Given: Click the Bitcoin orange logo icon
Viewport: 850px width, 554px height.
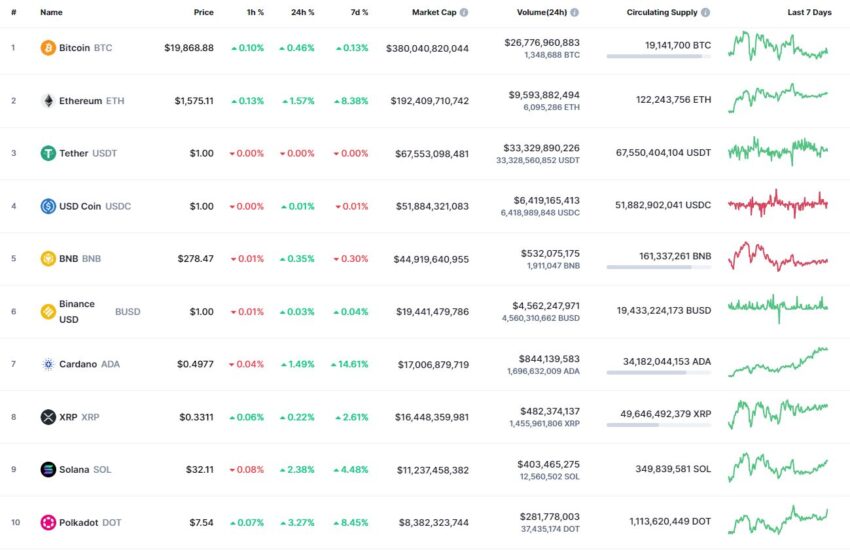Looking at the screenshot, I should (x=48, y=48).
